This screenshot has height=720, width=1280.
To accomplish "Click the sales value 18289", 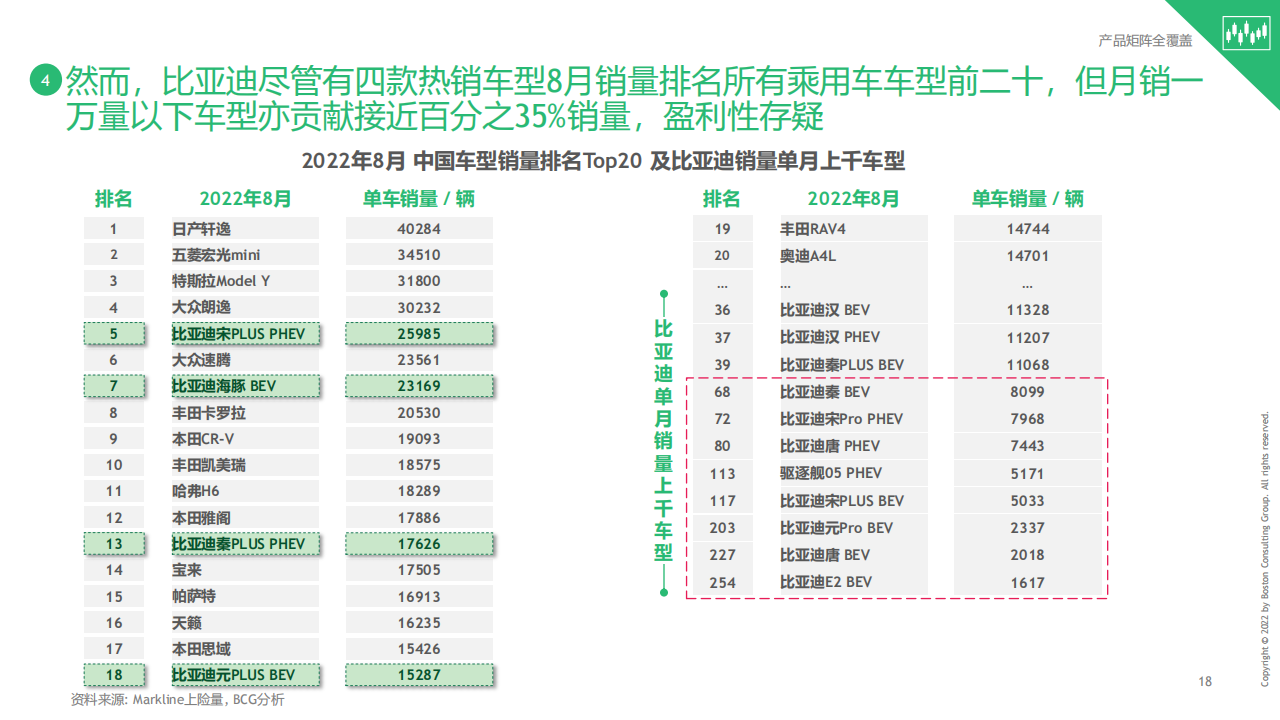I will (419, 491).
